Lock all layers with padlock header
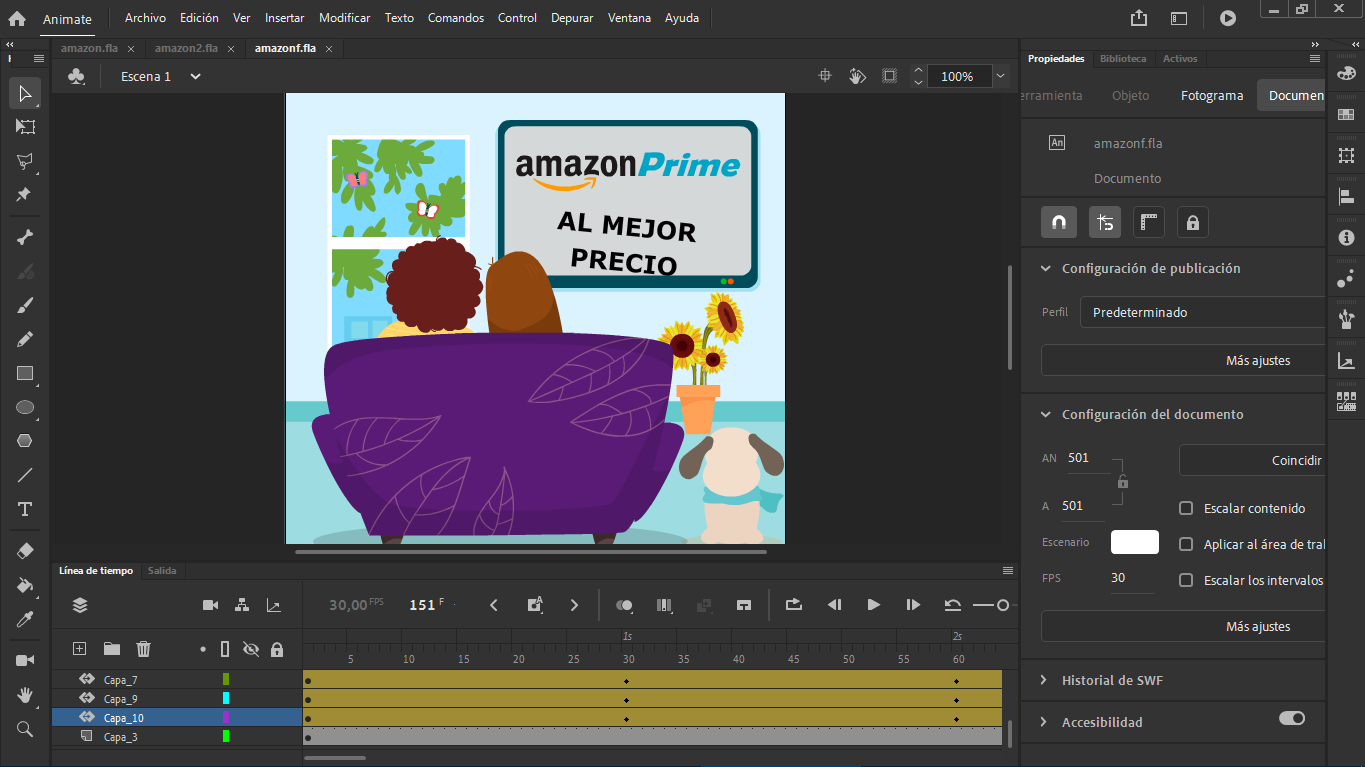1365x767 pixels. point(277,649)
